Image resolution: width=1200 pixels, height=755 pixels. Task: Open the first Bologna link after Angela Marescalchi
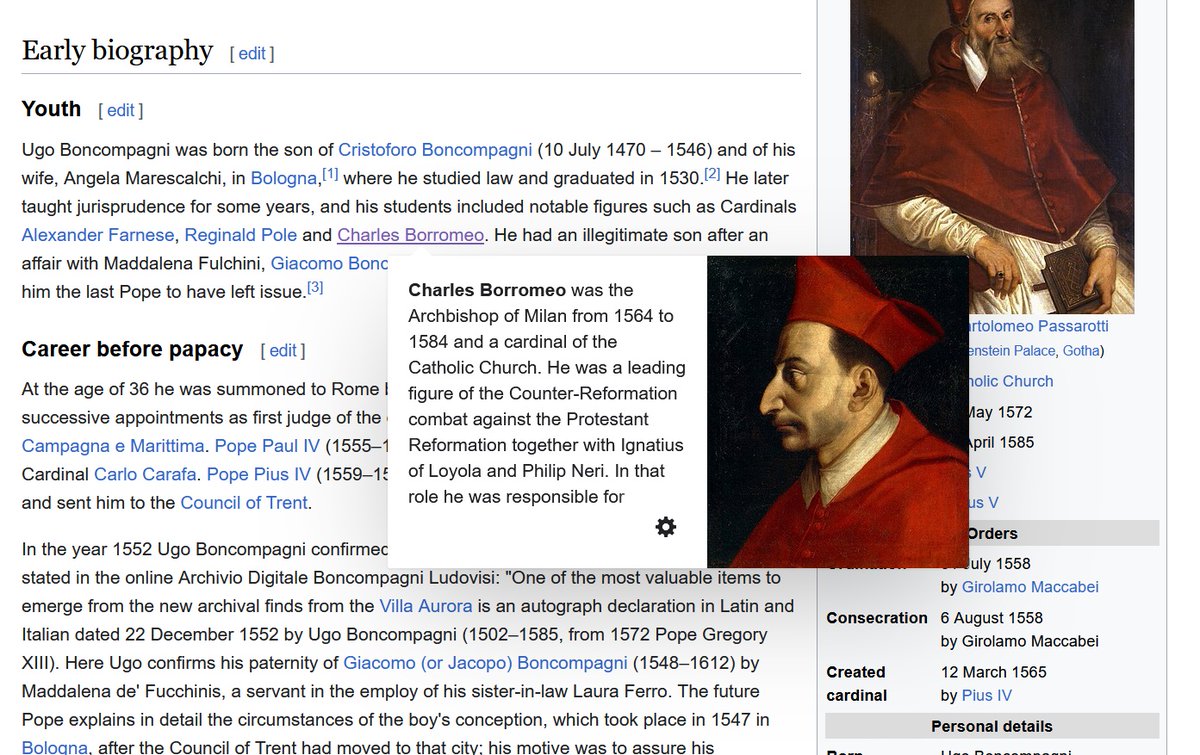tap(283, 179)
